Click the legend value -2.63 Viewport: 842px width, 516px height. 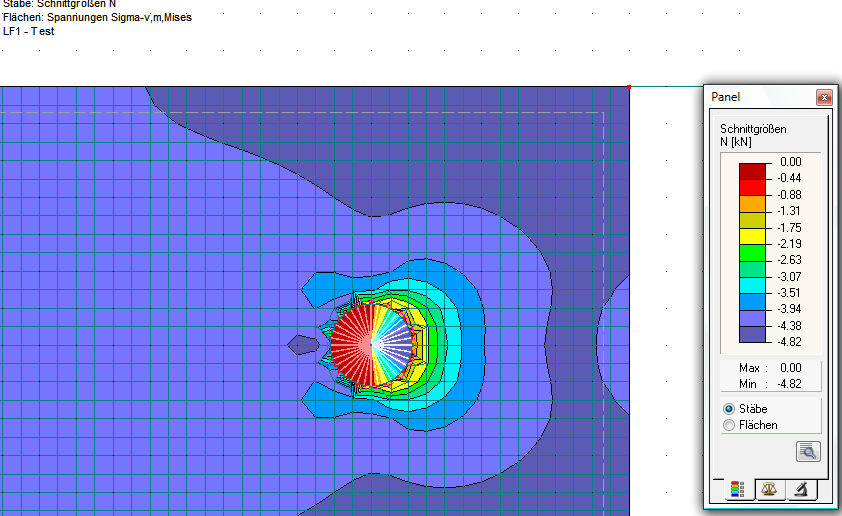tap(789, 259)
